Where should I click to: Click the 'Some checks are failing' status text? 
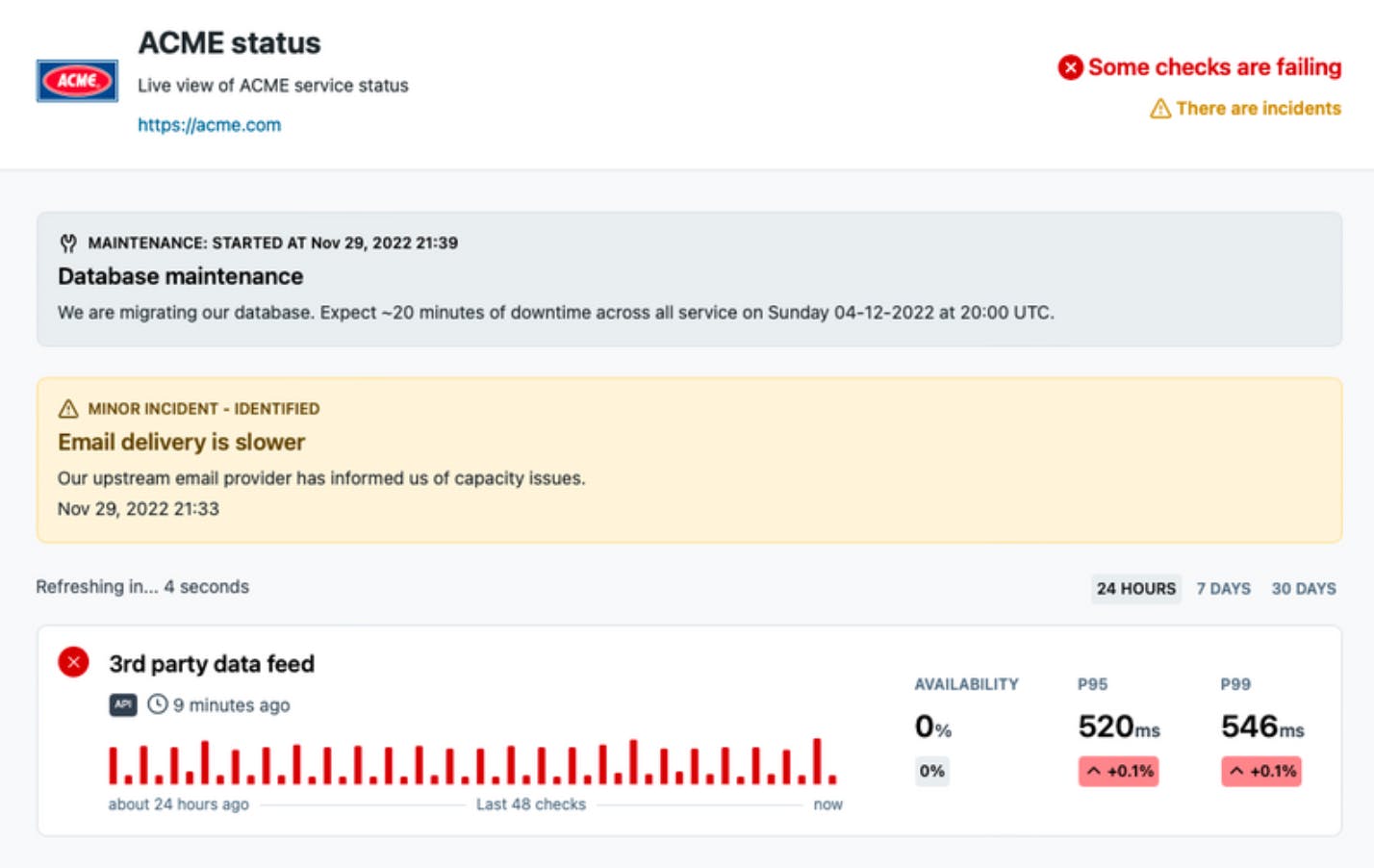pos(1214,67)
